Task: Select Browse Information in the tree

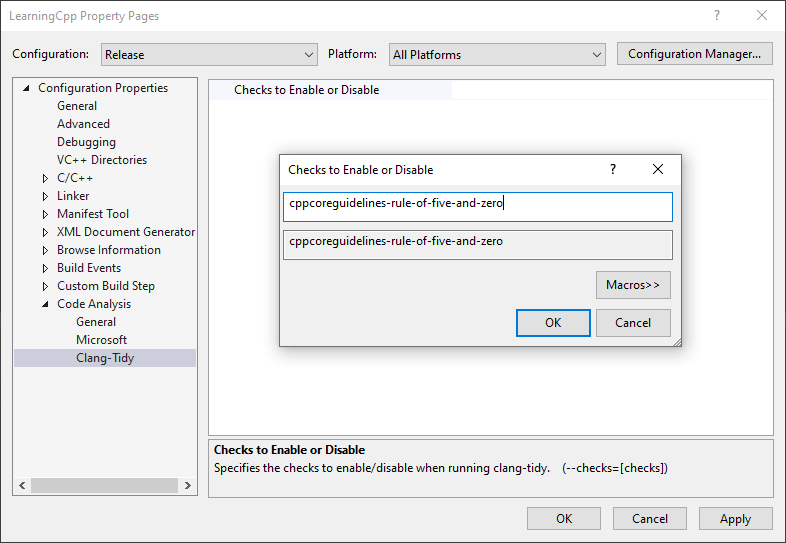Action: (x=109, y=250)
